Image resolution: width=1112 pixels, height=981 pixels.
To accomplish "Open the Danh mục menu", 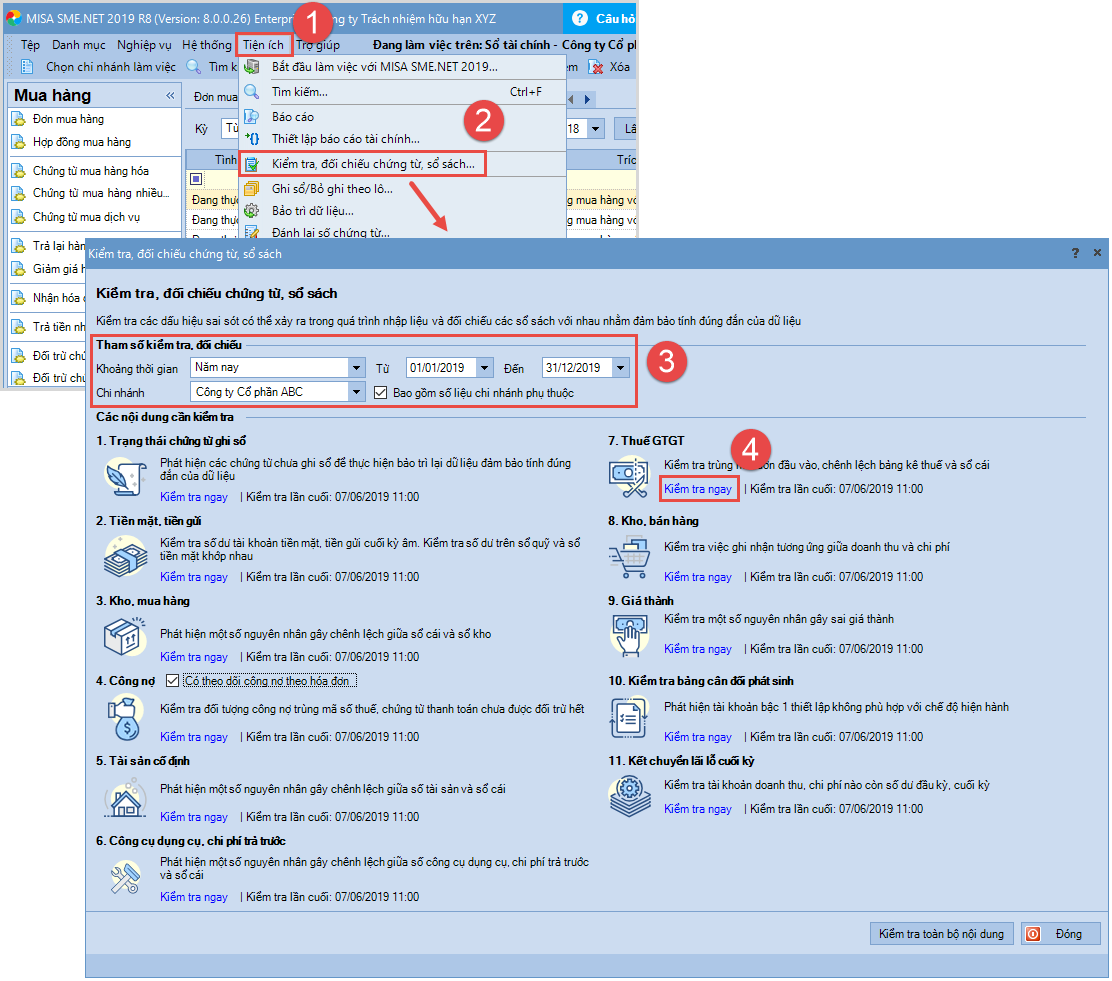I will [x=79, y=45].
